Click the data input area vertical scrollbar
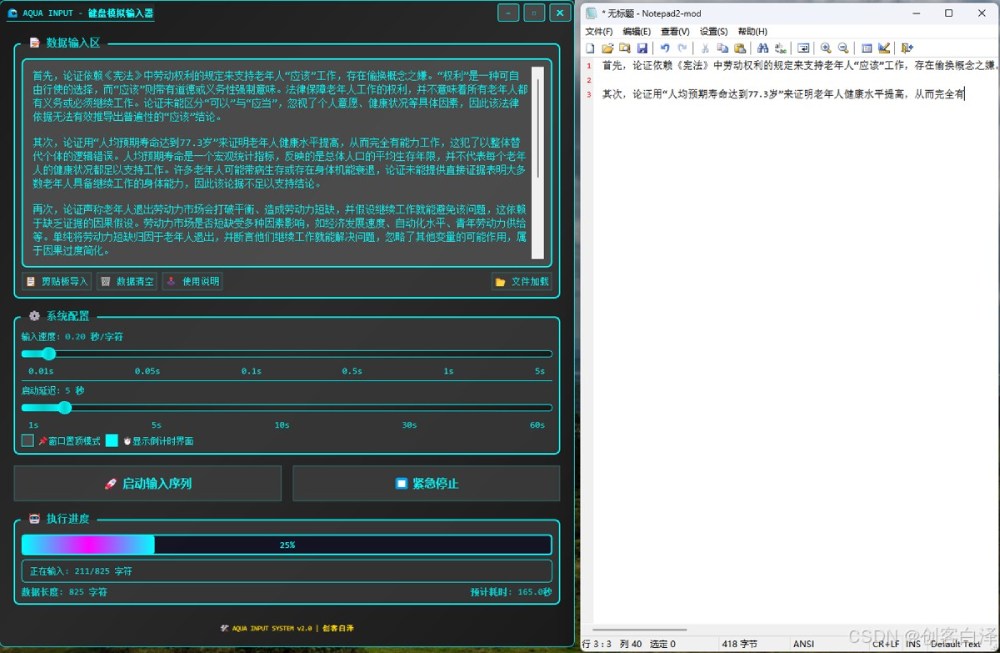The width and height of the screenshot is (1000, 653). [538, 163]
